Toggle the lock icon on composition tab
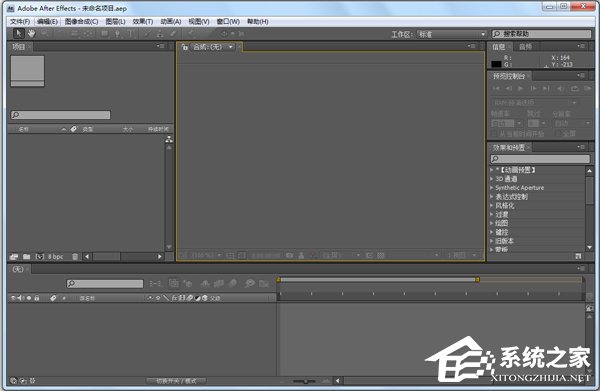 coord(185,47)
